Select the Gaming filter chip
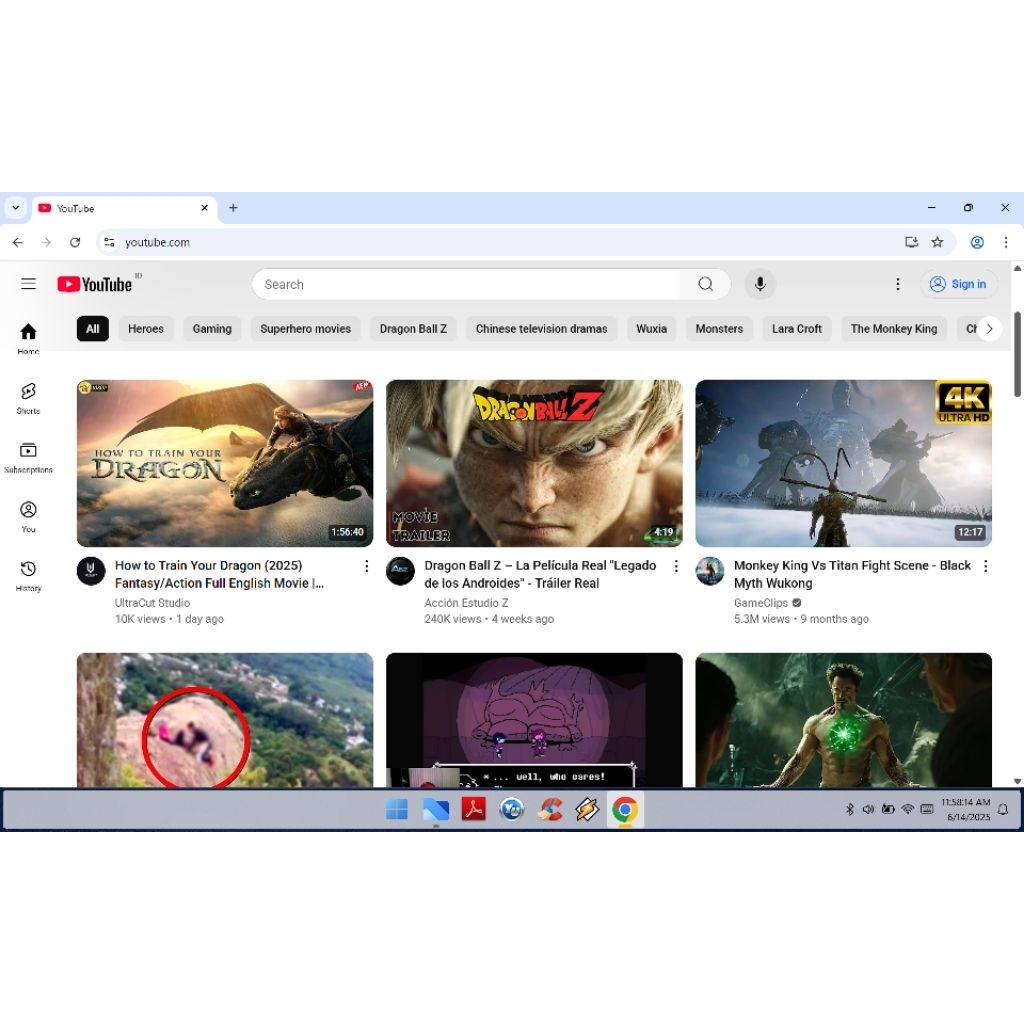Image resolution: width=1024 pixels, height=1024 pixels. [x=212, y=328]
